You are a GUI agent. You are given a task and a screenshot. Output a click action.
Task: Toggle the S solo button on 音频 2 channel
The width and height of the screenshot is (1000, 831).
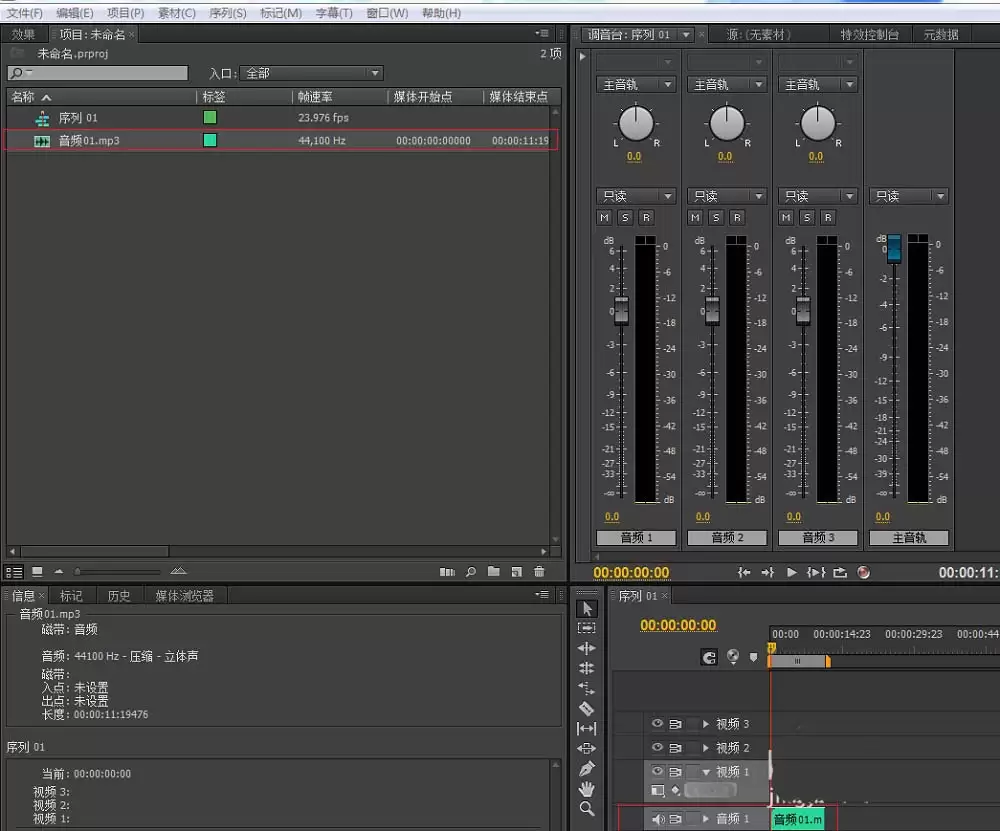coord(716,217)
